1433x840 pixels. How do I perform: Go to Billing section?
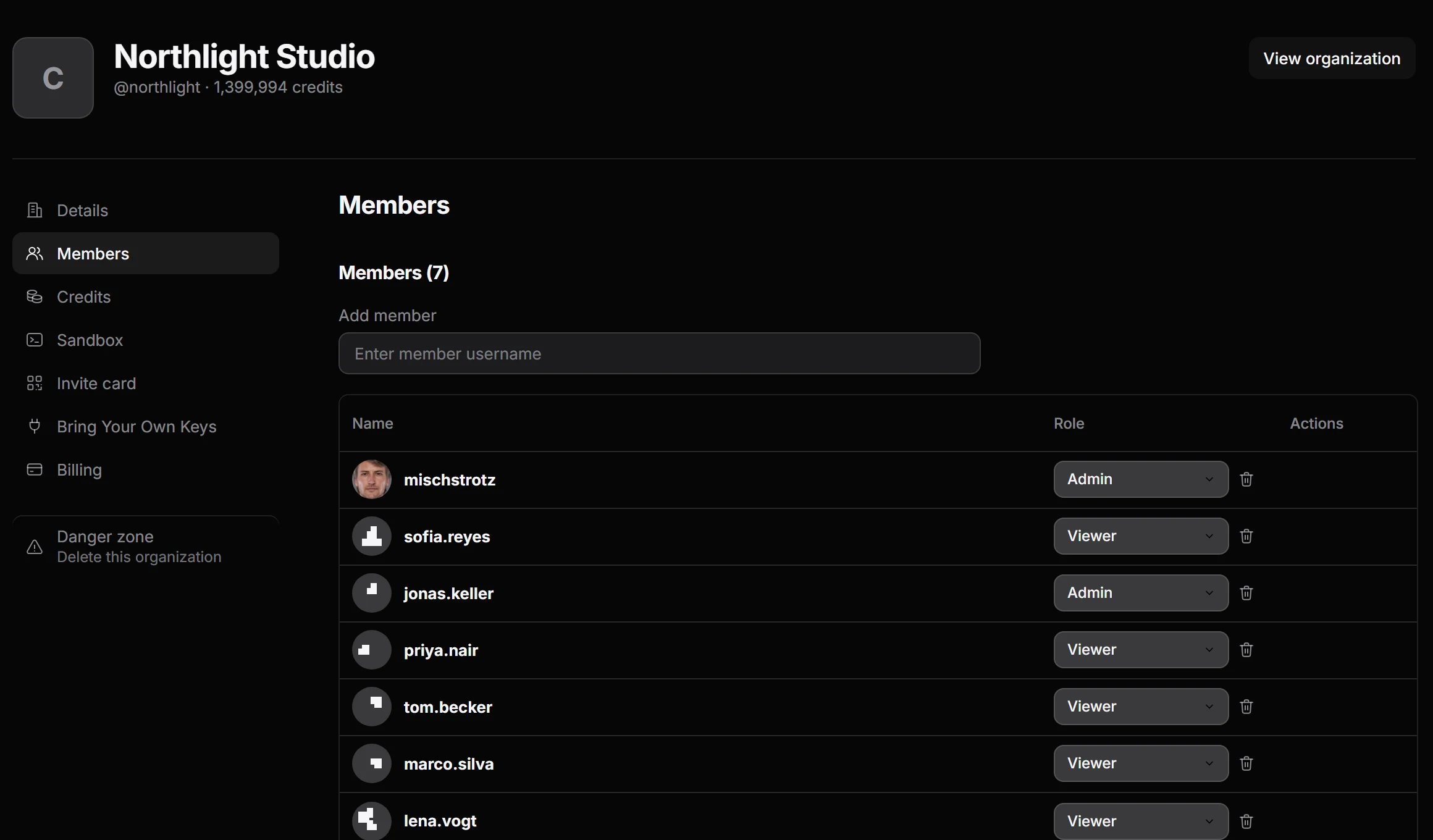146,469
